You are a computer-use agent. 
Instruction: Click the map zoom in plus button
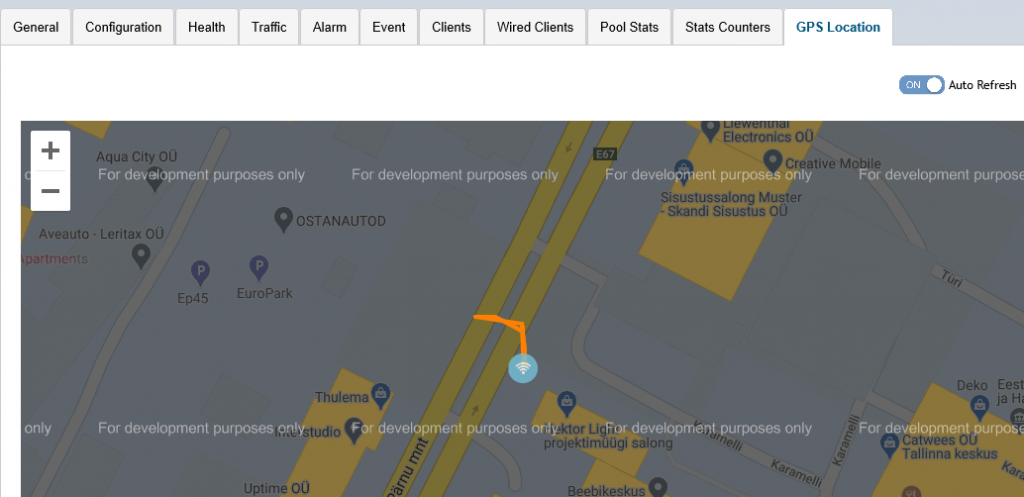(x=50, y=151)
